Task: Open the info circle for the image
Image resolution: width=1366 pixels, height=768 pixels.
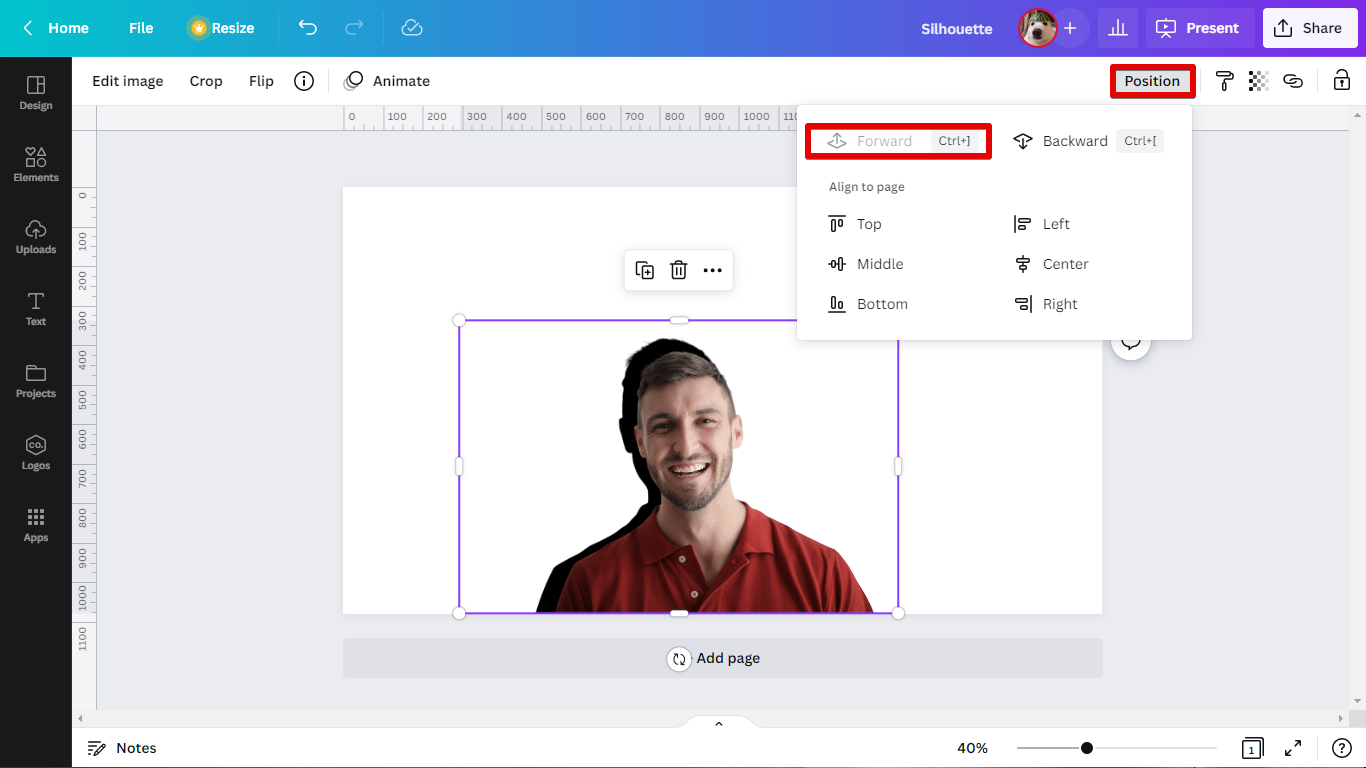Action: (304, 81)
